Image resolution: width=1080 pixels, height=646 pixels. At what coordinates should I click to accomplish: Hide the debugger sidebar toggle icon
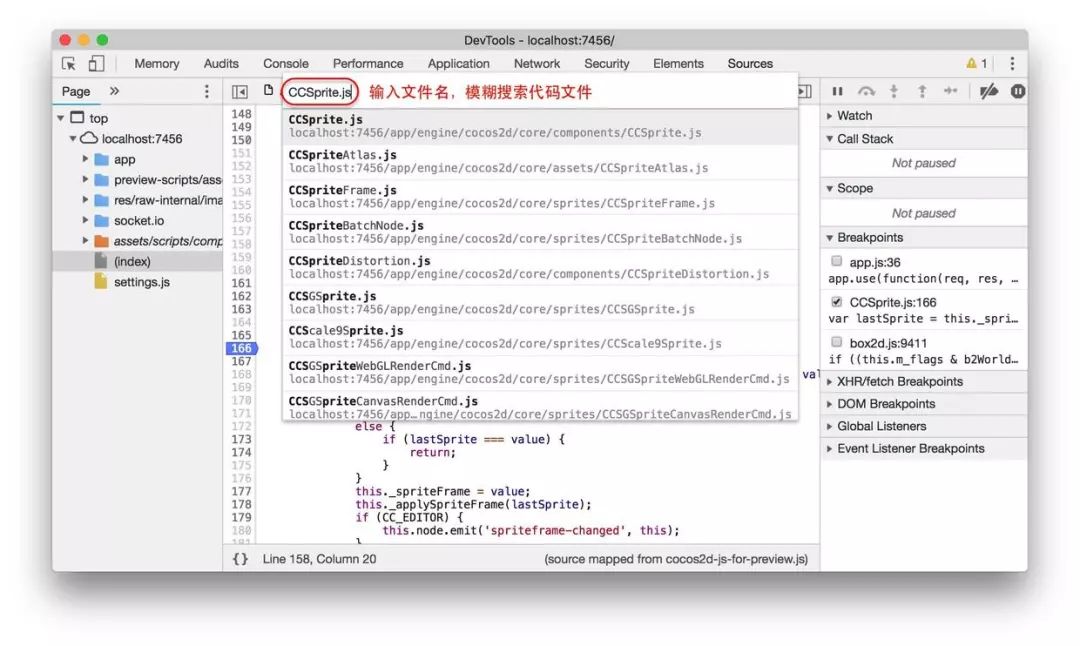(805, 92)
